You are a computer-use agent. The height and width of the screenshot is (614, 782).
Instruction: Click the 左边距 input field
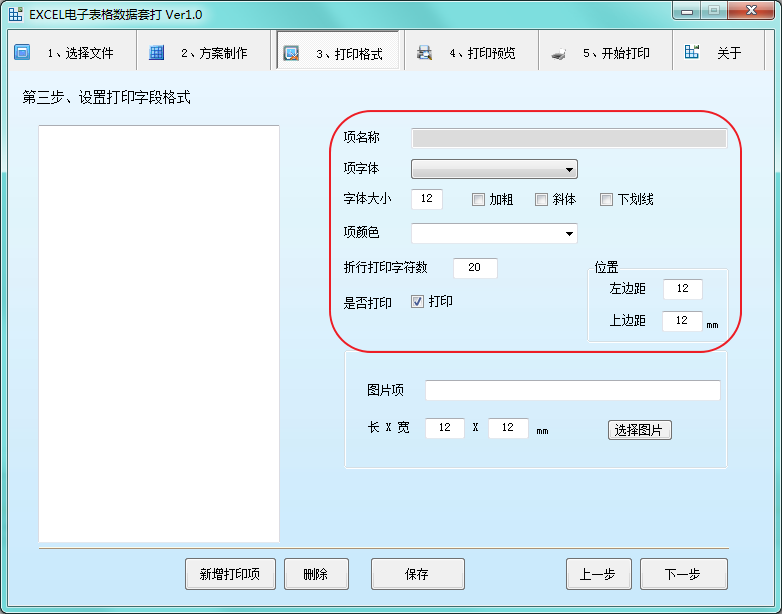pos(683,289)
